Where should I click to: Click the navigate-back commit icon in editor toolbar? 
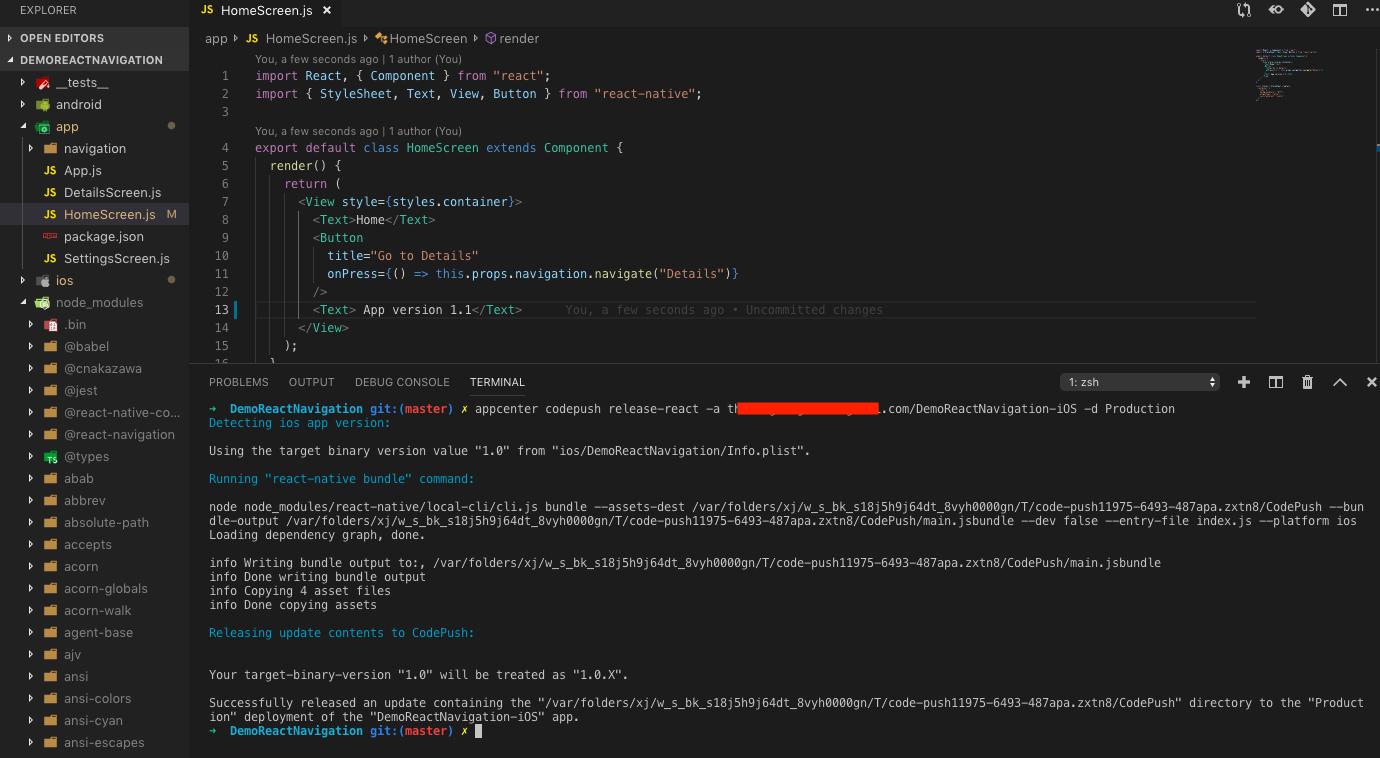pos(1276,10)
